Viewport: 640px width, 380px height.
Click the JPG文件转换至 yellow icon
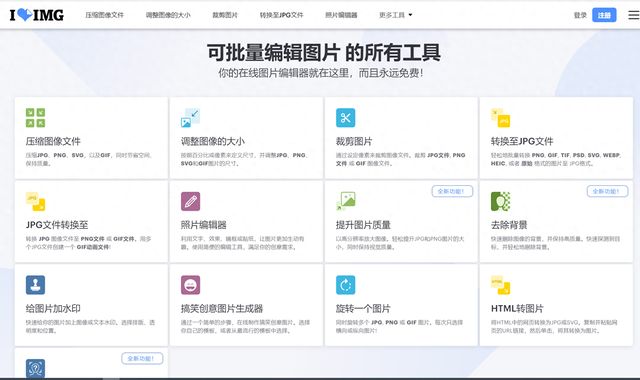36,201
